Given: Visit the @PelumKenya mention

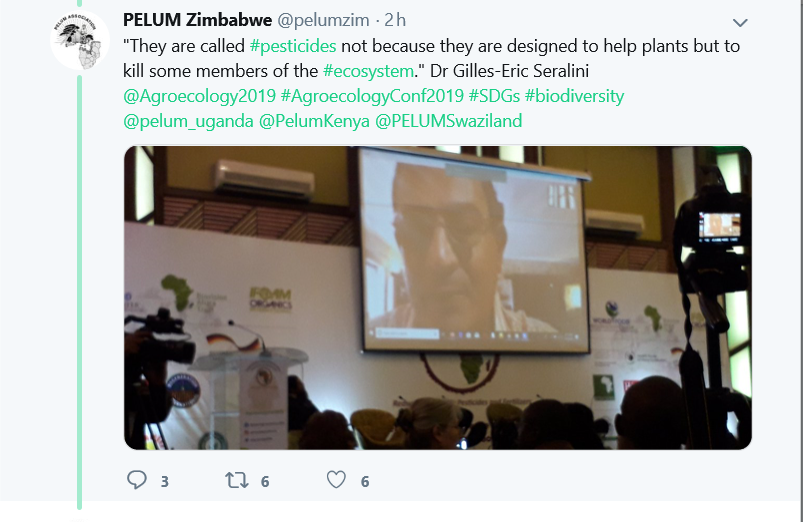Looking at the screenshot, I should click(x=314, y=121).
